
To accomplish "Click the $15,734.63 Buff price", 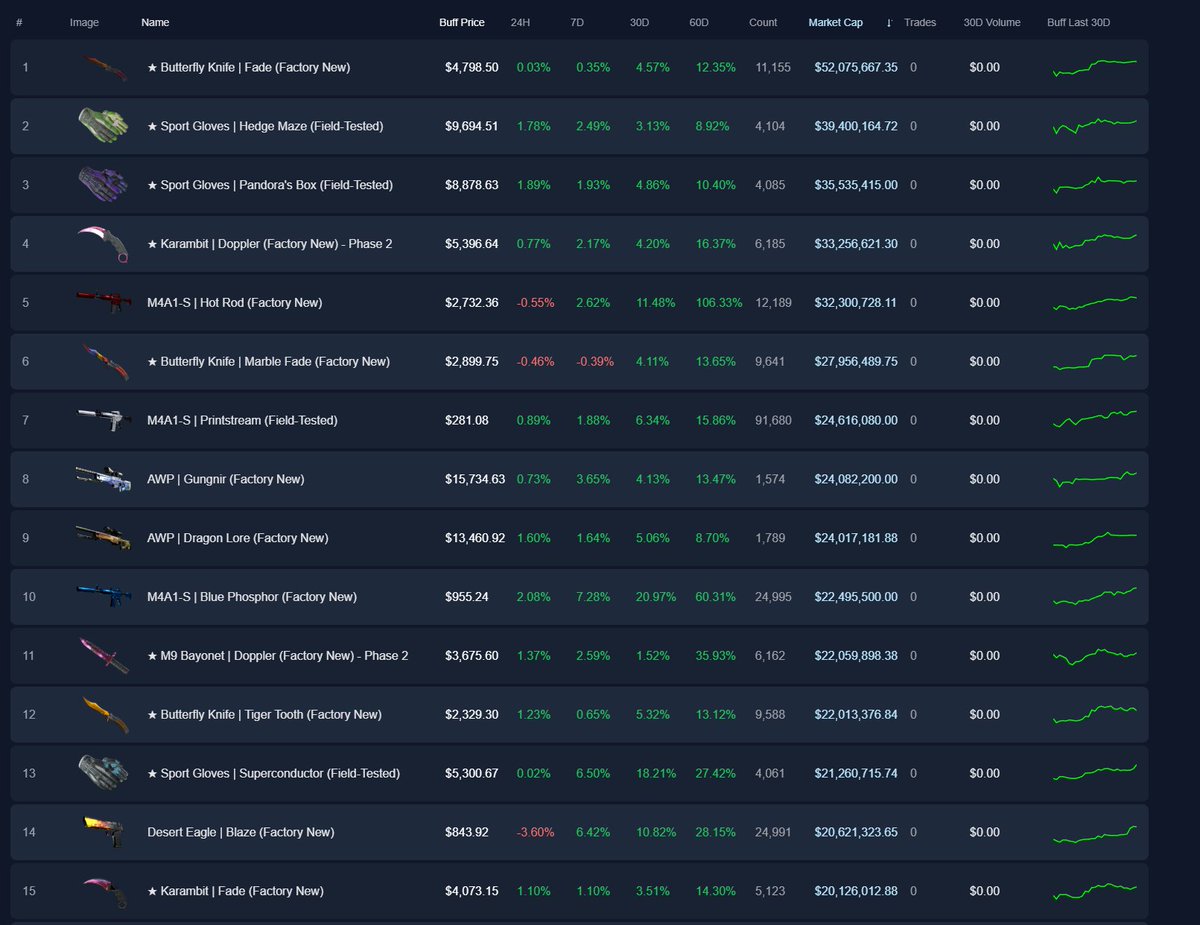I will point(475,479).
